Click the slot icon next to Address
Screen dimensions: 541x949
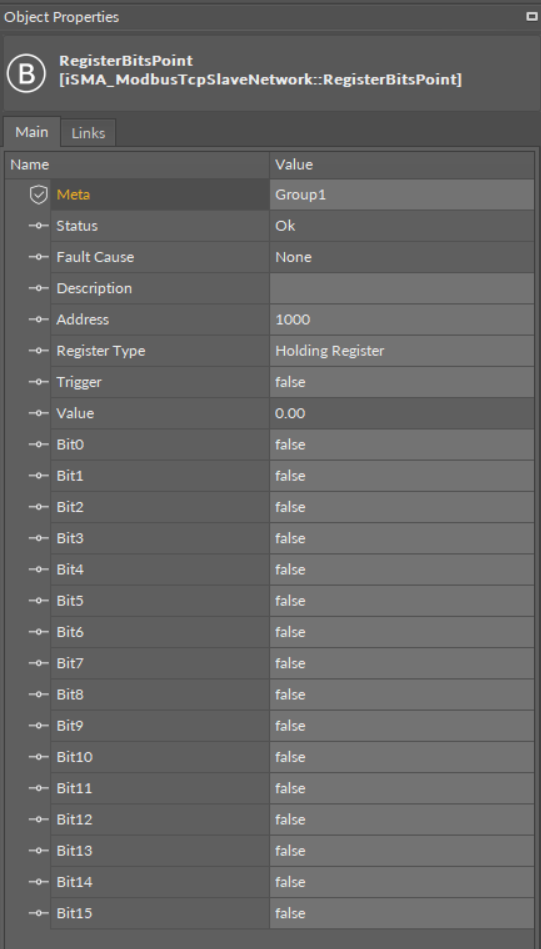[39, 320]
